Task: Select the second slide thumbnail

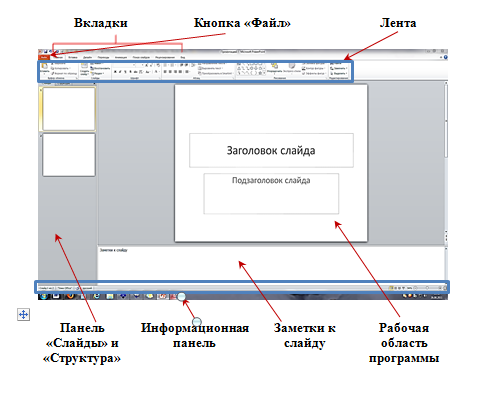Action: click(x=69, y=155)
